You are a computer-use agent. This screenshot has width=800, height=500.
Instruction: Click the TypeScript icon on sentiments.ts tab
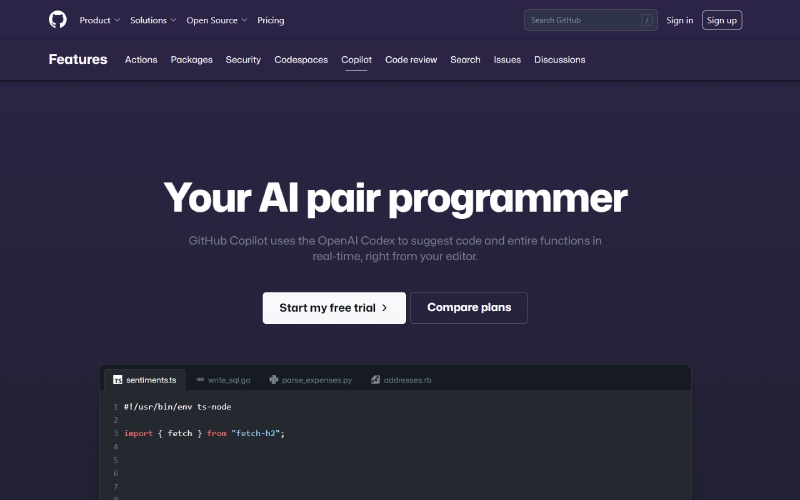(x=117, y=380)
